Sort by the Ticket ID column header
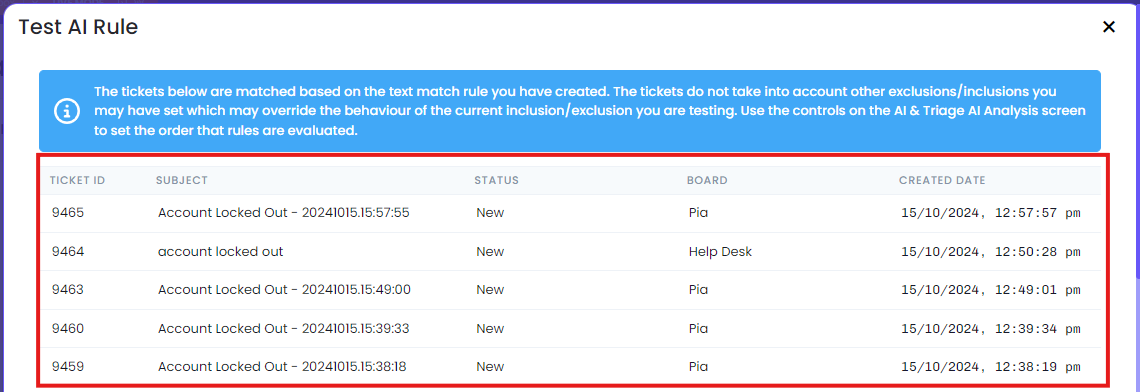This screenshot has height=392, width=1140. coord(78,180)
